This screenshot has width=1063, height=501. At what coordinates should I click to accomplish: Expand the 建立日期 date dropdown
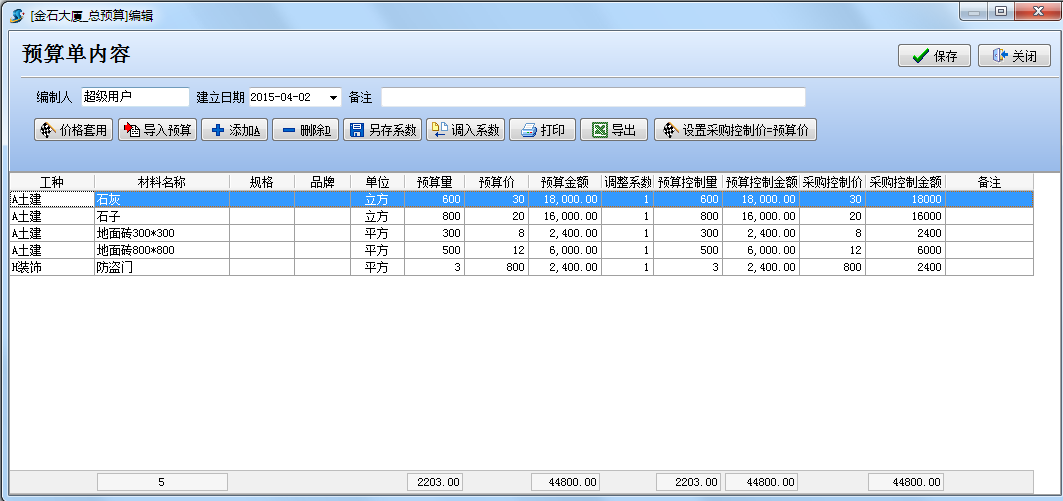[333, 97]
